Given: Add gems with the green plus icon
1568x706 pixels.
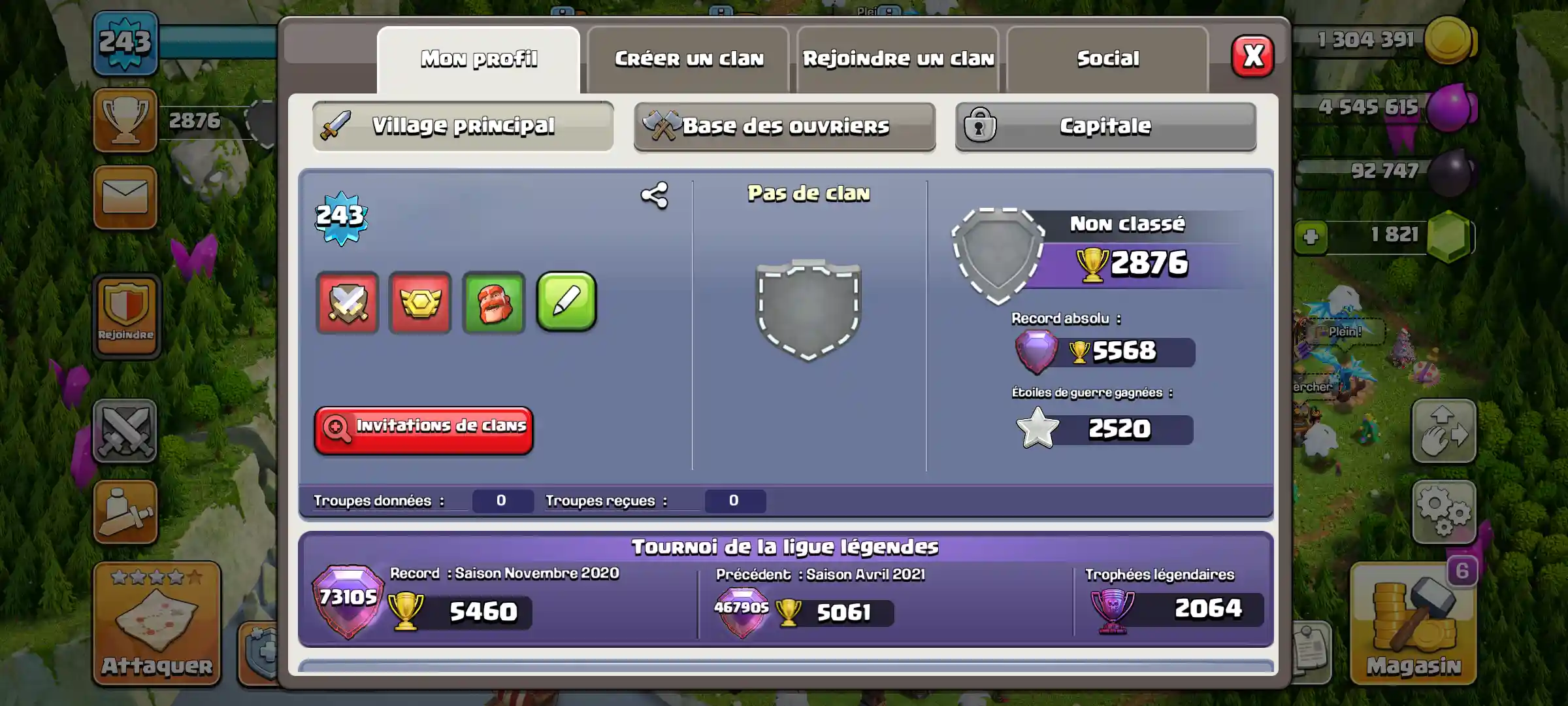Looking at the screenshot, I should pos(1311,237).
